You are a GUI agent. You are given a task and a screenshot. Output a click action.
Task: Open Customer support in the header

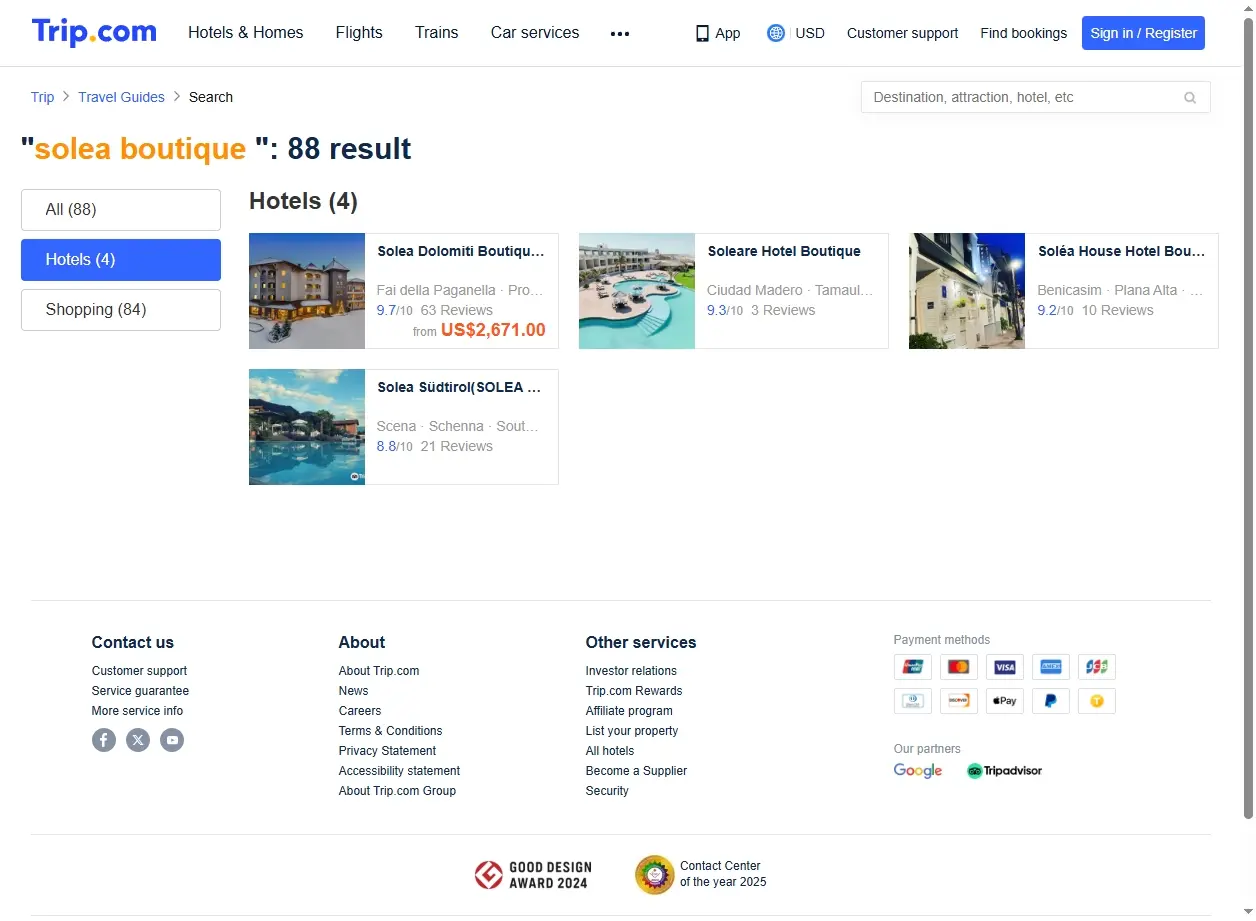(902, 33)
